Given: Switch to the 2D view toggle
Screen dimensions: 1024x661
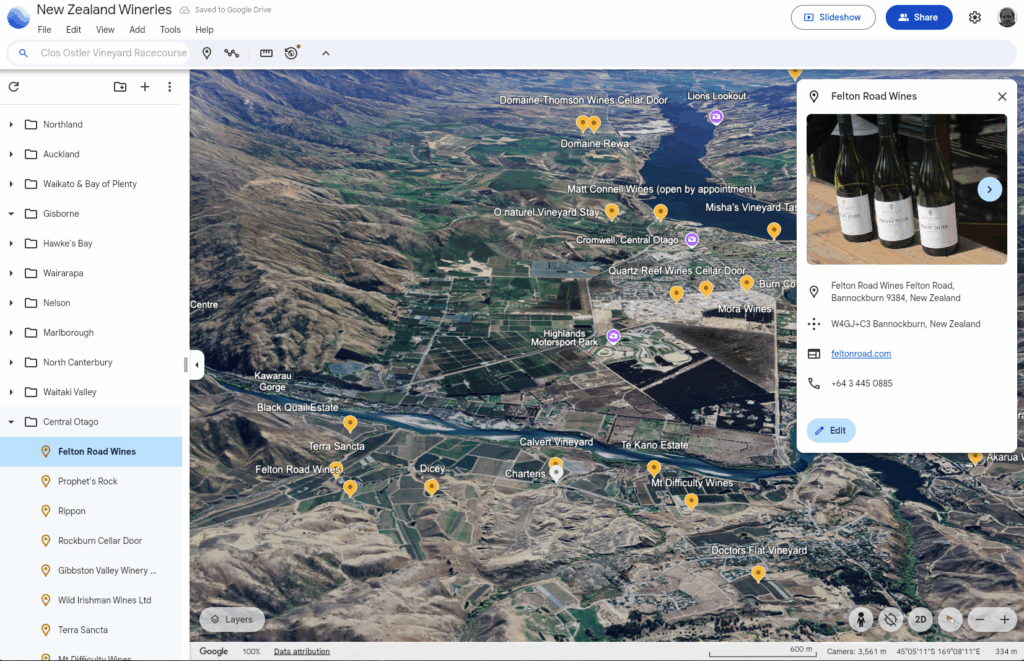Looking at the screenshot, I should click(920, 619).
